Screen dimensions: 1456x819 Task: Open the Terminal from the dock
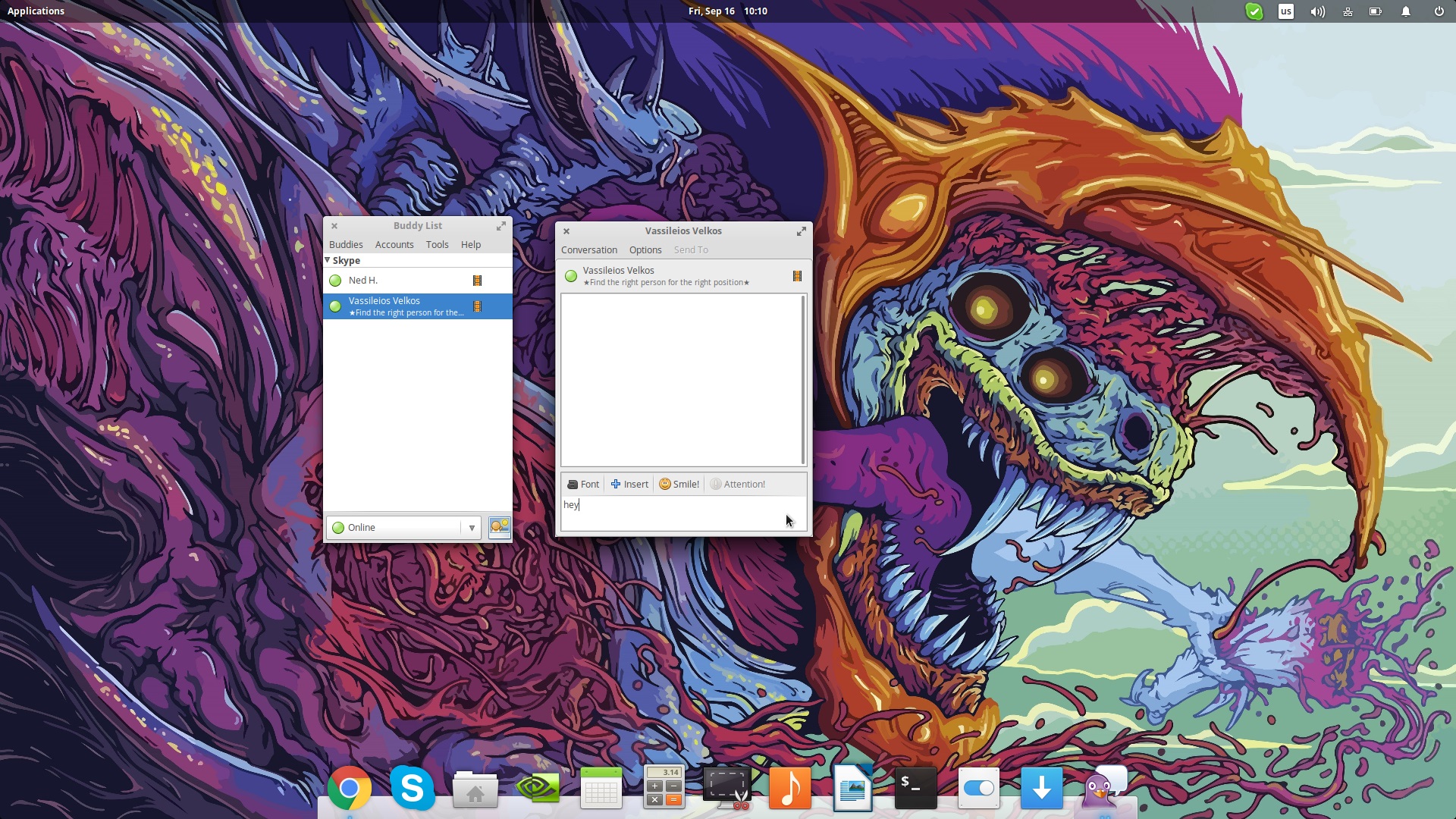pyautogui.click(x=915, y=788)
